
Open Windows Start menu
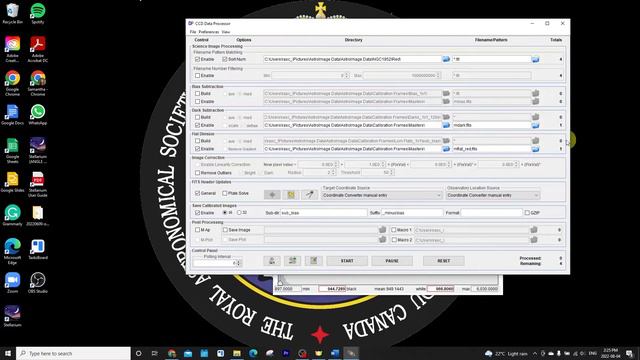click(x=8, y=353)
